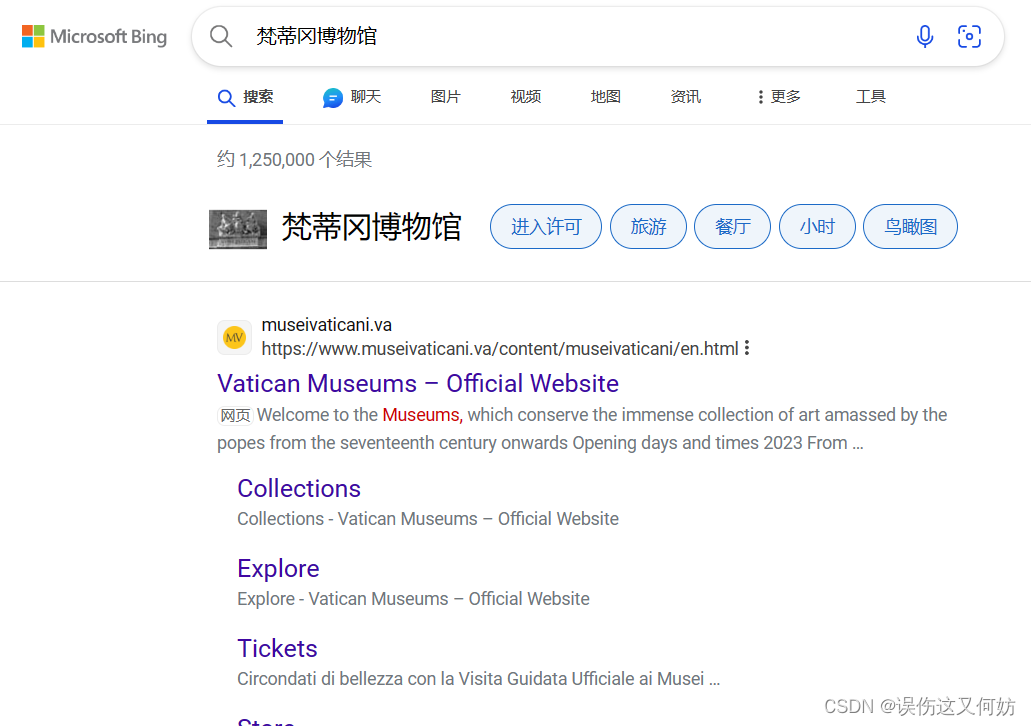Select the 搜索 search tab

coord(245,97)
